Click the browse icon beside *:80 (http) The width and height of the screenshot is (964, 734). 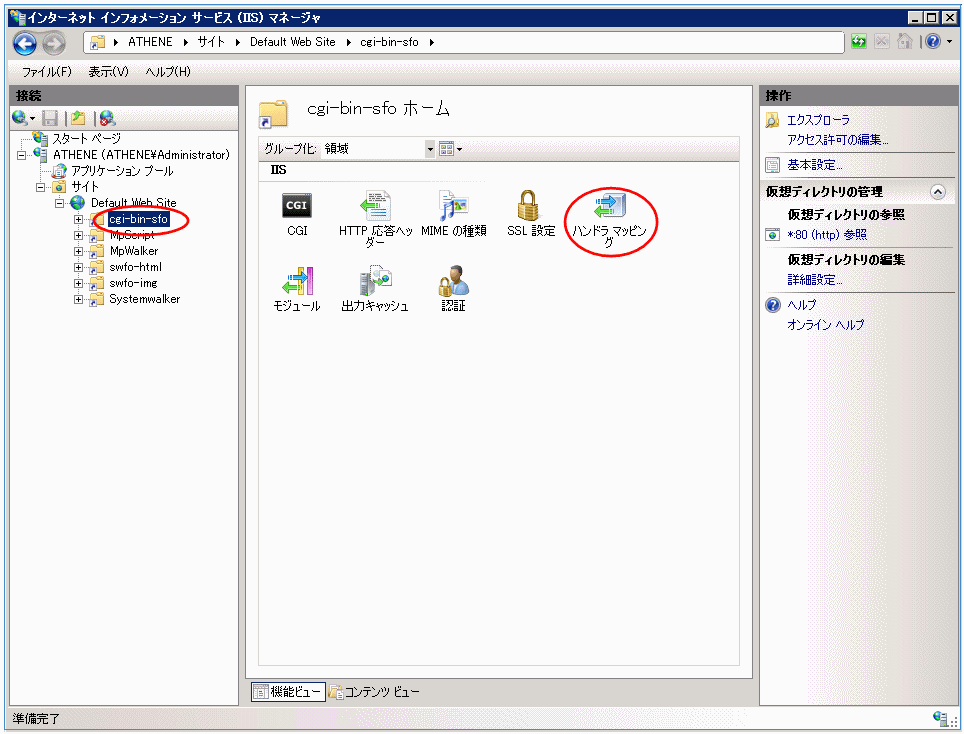tap(772, 235)
